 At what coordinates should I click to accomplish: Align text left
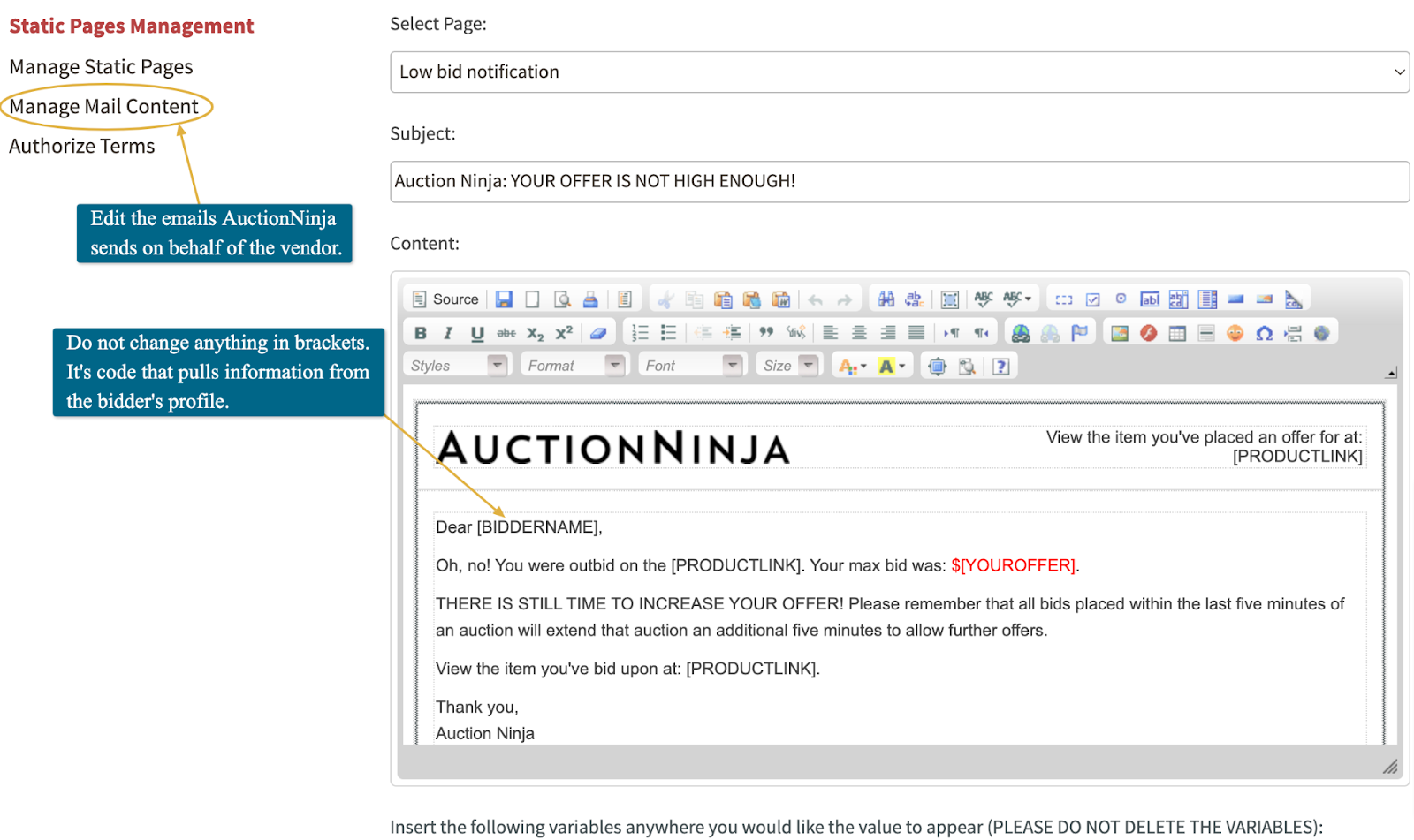tap(831, 333)
